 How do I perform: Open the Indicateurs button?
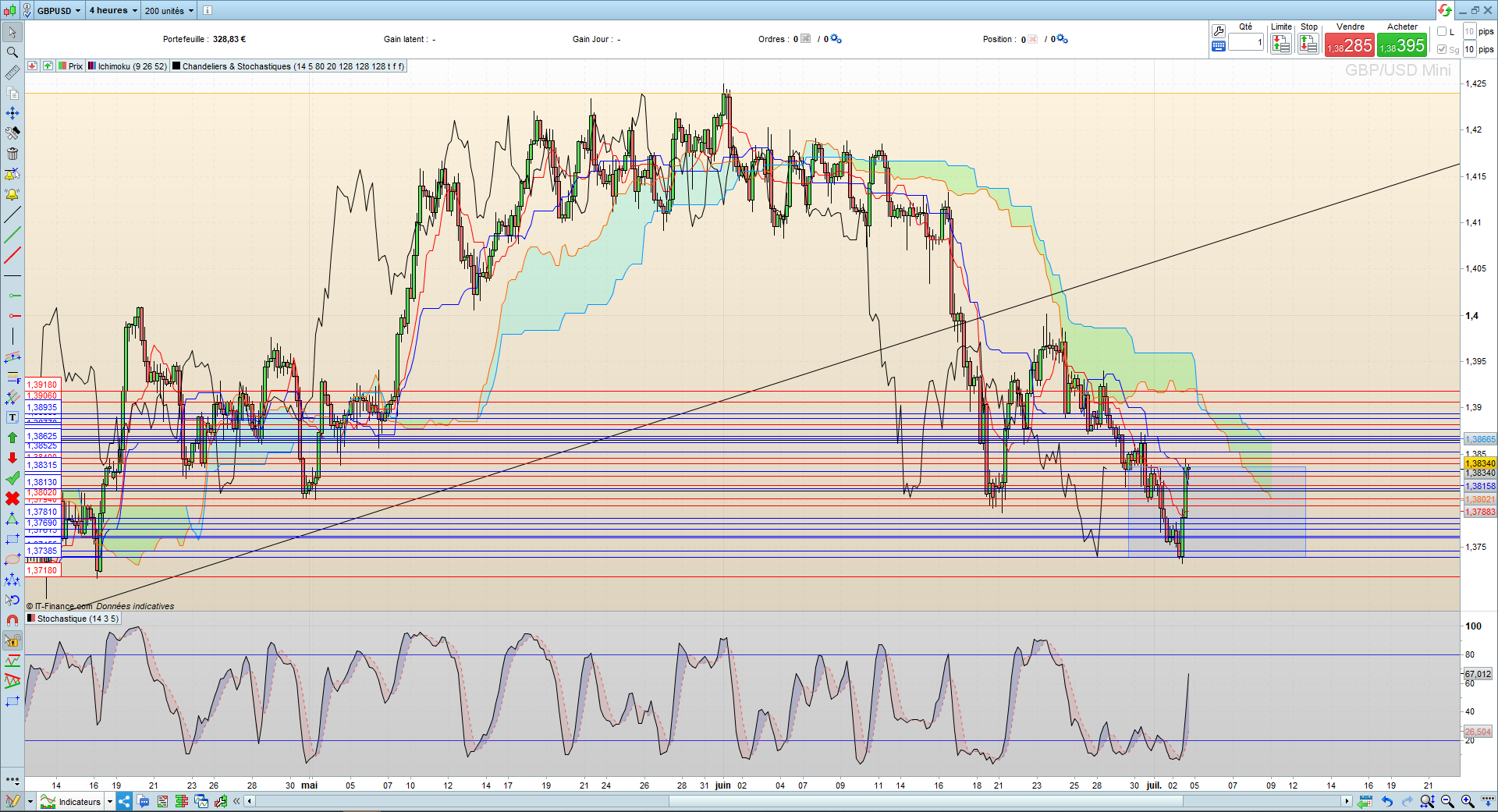point(71,801)
